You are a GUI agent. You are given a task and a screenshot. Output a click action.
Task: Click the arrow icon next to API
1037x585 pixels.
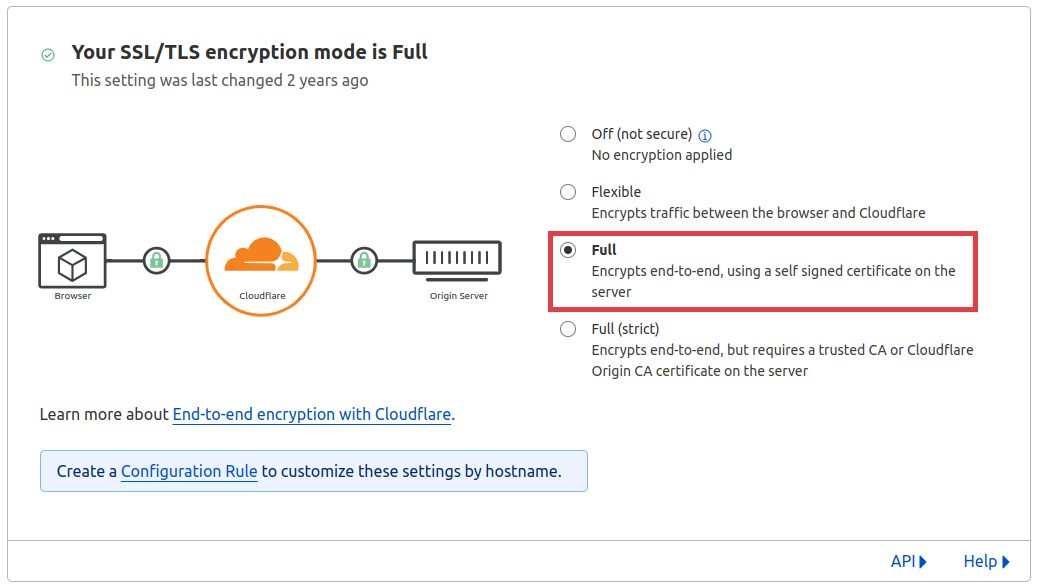pyautogui.click(x=925, y=561)
